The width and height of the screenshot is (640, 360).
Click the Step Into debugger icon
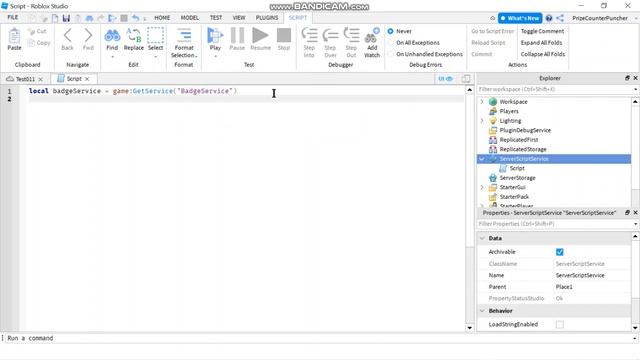click(309, 36)
